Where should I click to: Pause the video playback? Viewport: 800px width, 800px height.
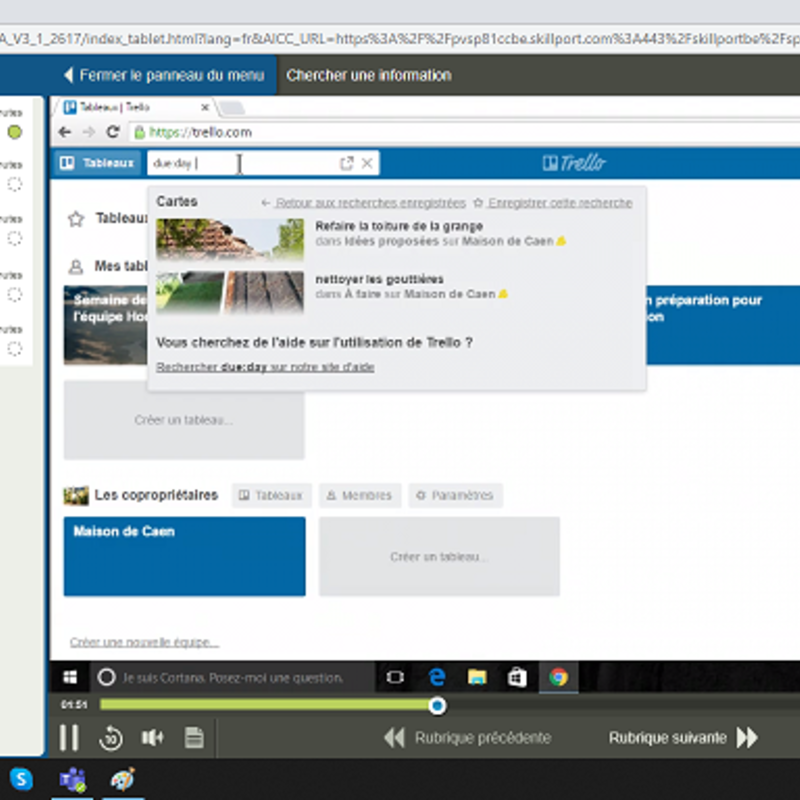[x=69, y=737]
